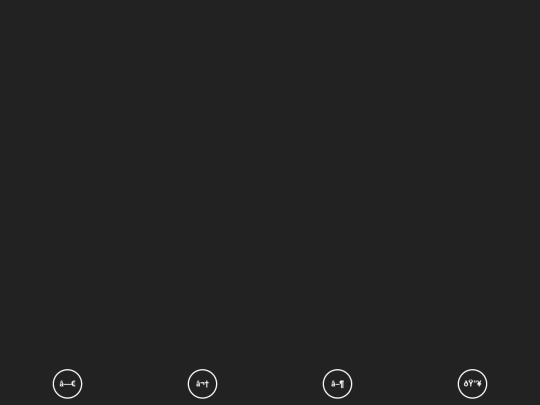Viewport: 540px width, 405px height.
Task: Activate the garbled fire emoji circle icon
Action: pos(472,384)
